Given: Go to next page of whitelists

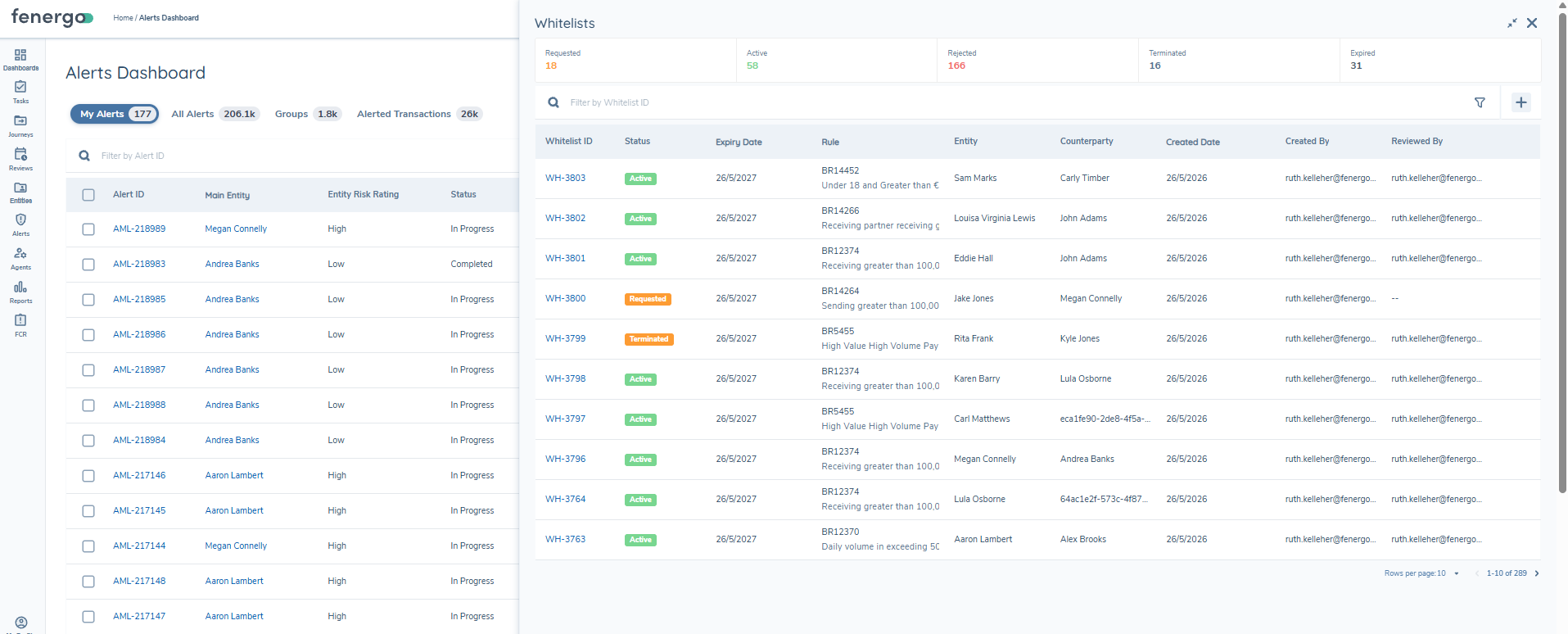Looking at the screenshot, I should coord(1537,573).
